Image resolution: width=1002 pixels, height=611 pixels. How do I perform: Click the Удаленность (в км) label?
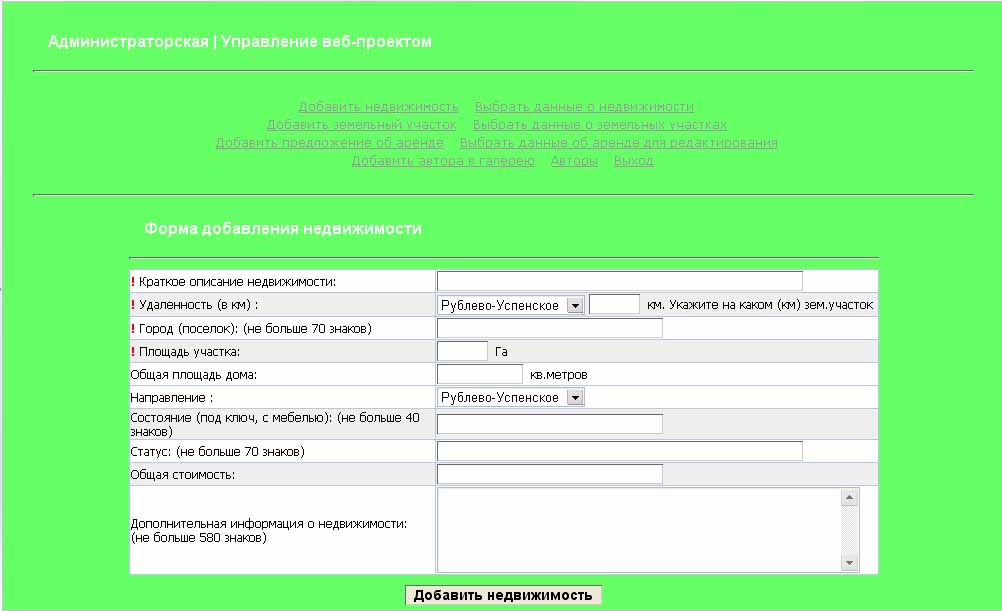[x=199, y=305]
